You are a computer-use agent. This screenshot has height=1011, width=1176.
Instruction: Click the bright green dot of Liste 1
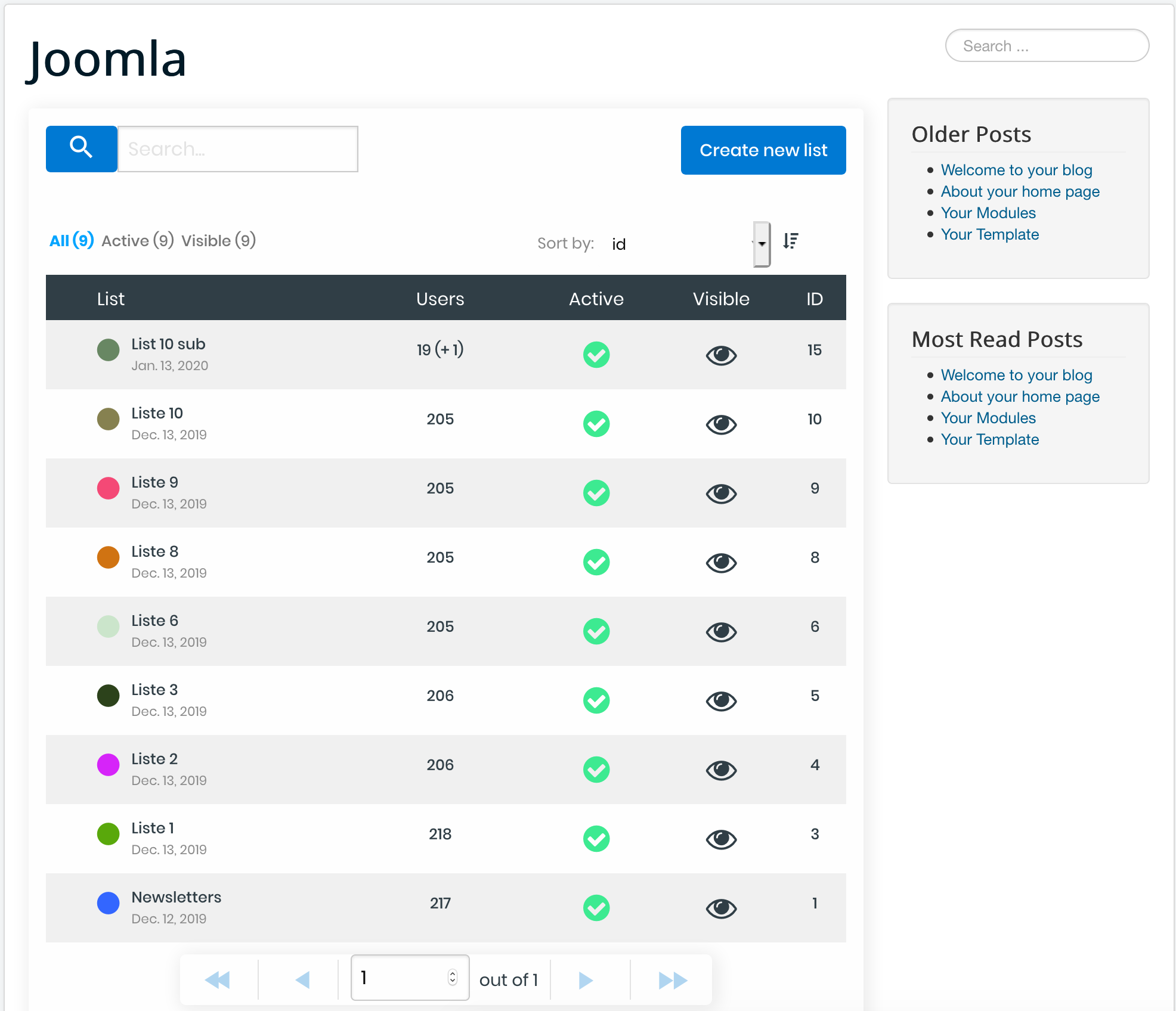click(x=108, y=834)
